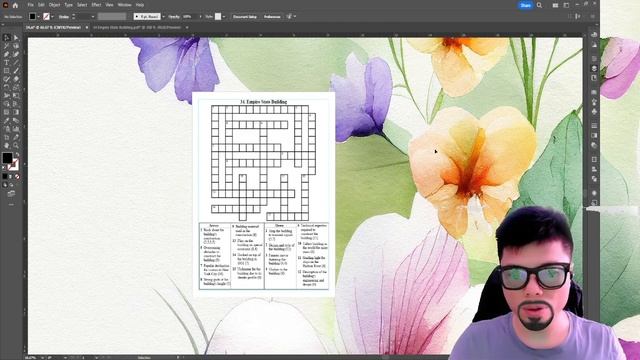Open the Edit Toolbar three-dots button
This screenshot has height=360, width=640.
(x=11, y=204)
